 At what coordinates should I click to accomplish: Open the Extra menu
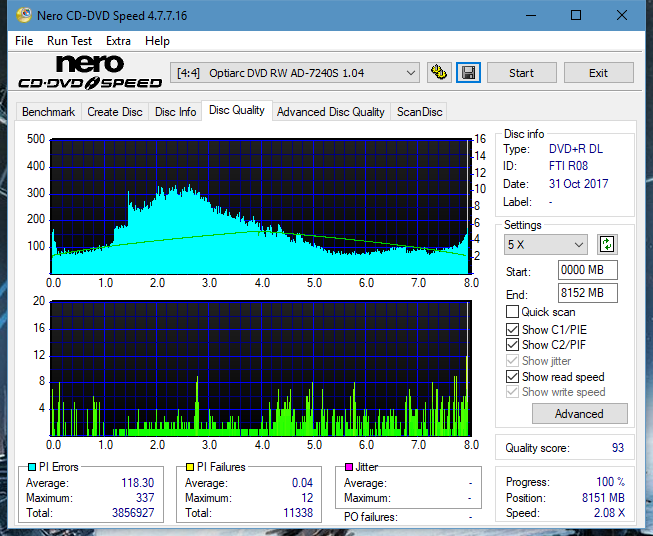click(x=118, y=41)
